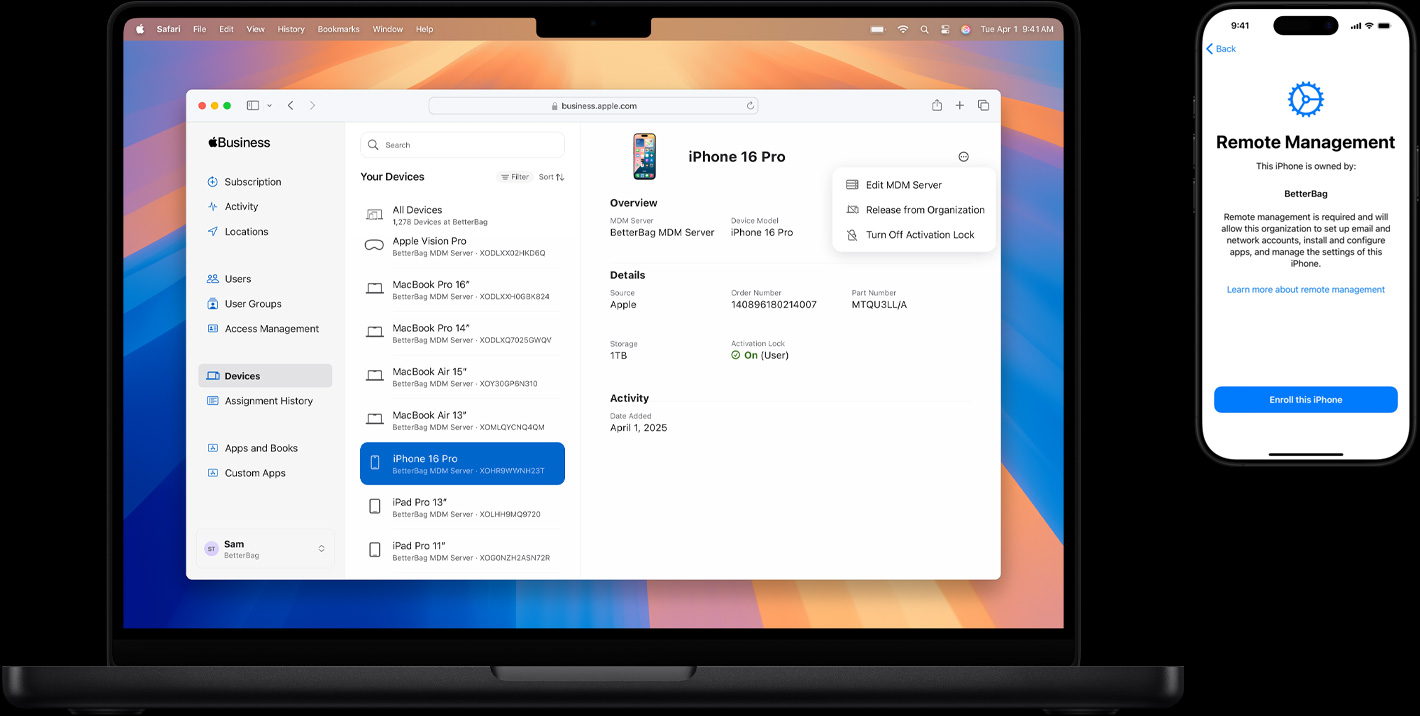The image size is (1420, 716).
Task: Click the Share icon in Safari toolbar
Action: coord(936,105)
